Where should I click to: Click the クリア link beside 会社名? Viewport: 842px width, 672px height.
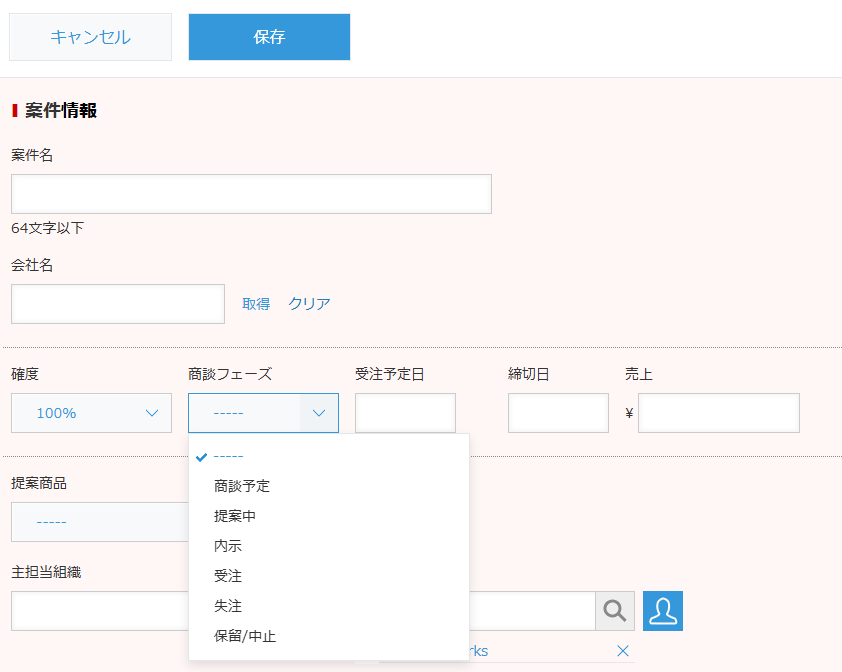click(x=309, y=304)
